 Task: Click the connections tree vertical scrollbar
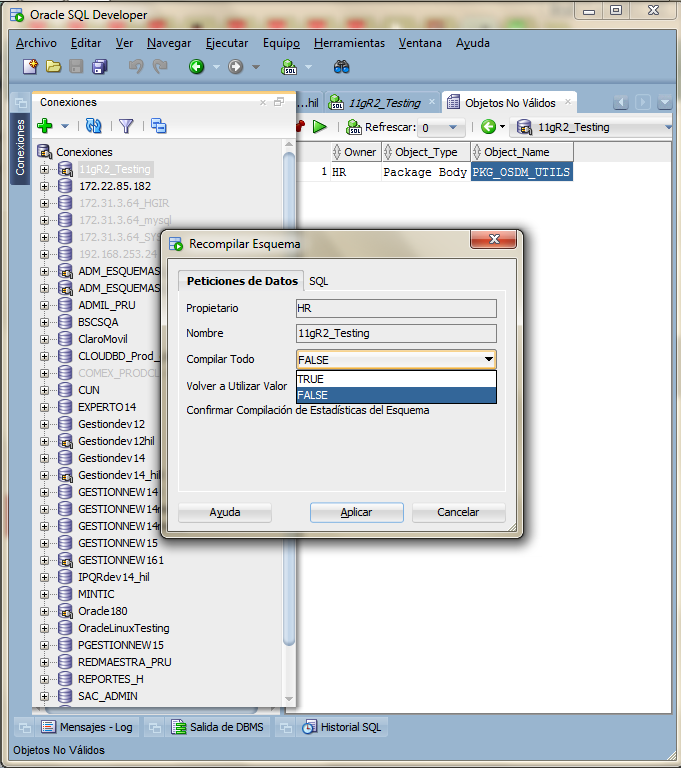[289, 397]
